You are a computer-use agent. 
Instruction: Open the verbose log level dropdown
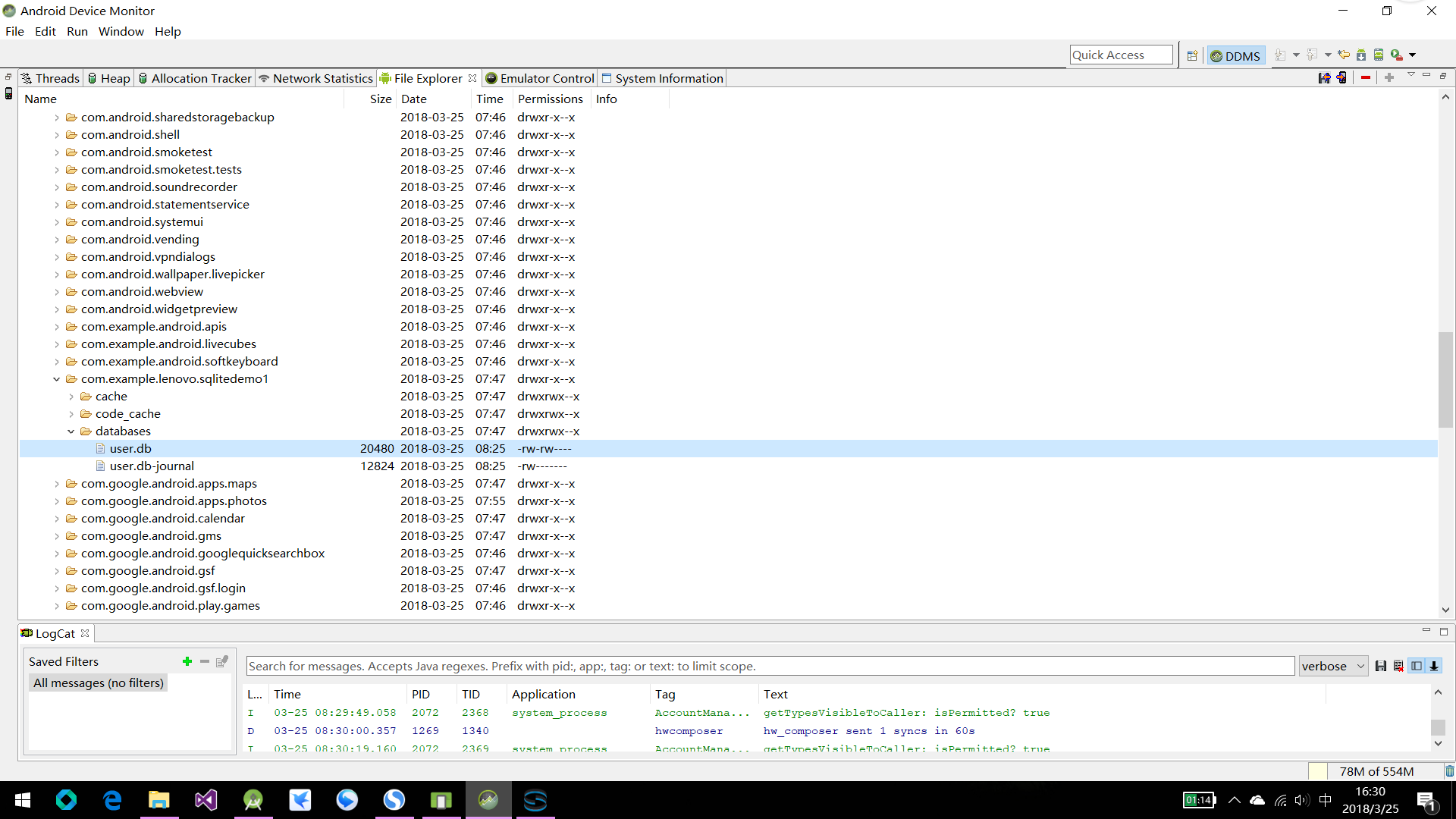click(x=1333, y=666)
